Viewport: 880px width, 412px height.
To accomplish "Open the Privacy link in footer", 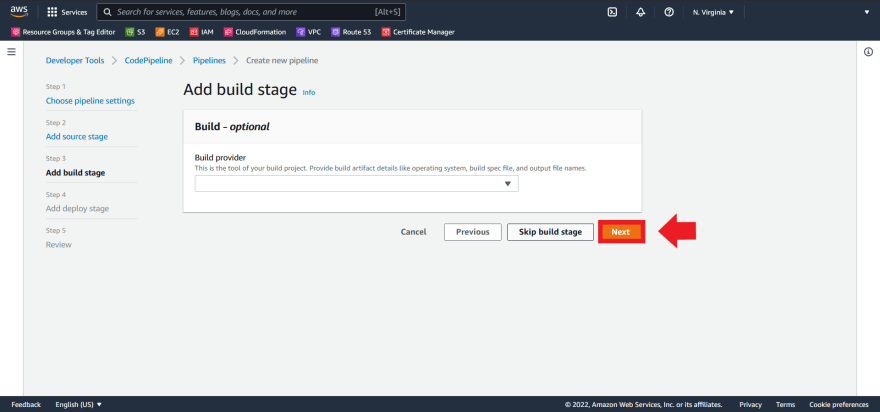I will click(x=750, y=404).
